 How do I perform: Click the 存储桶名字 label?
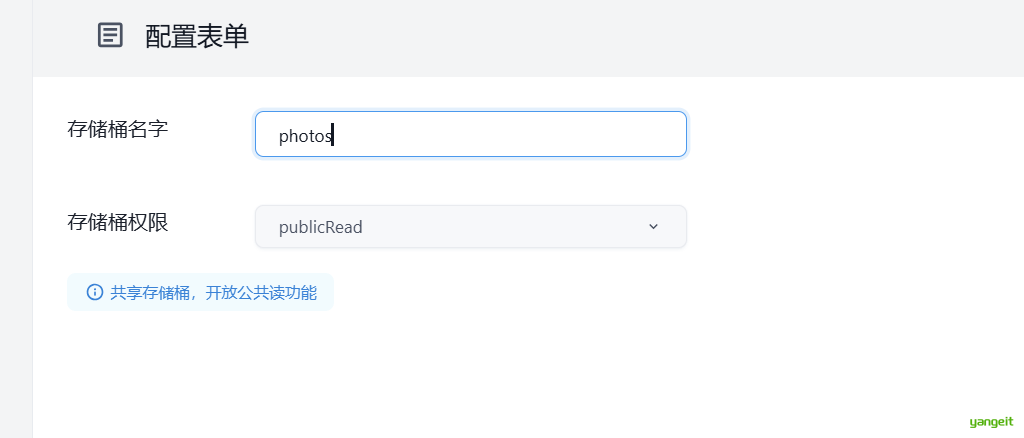click(118, 129)
